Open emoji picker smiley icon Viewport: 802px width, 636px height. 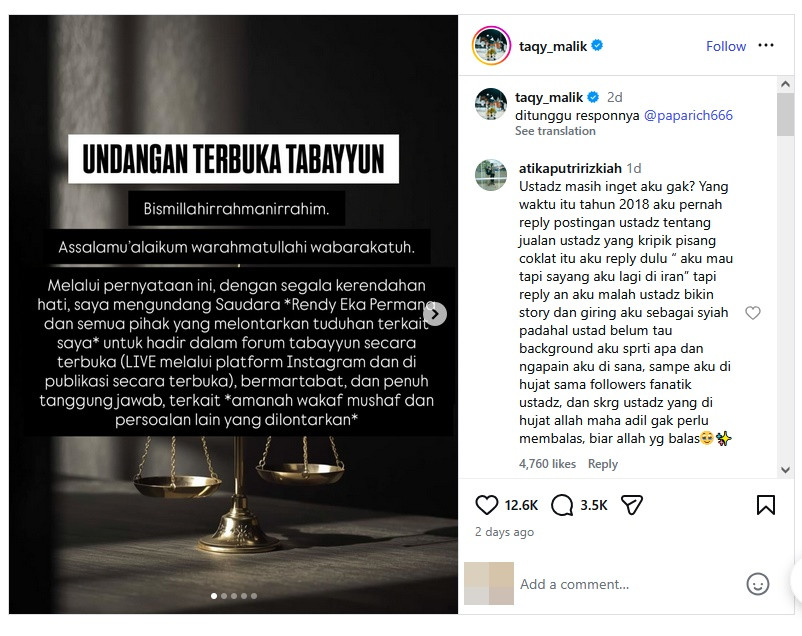point(758,584)
